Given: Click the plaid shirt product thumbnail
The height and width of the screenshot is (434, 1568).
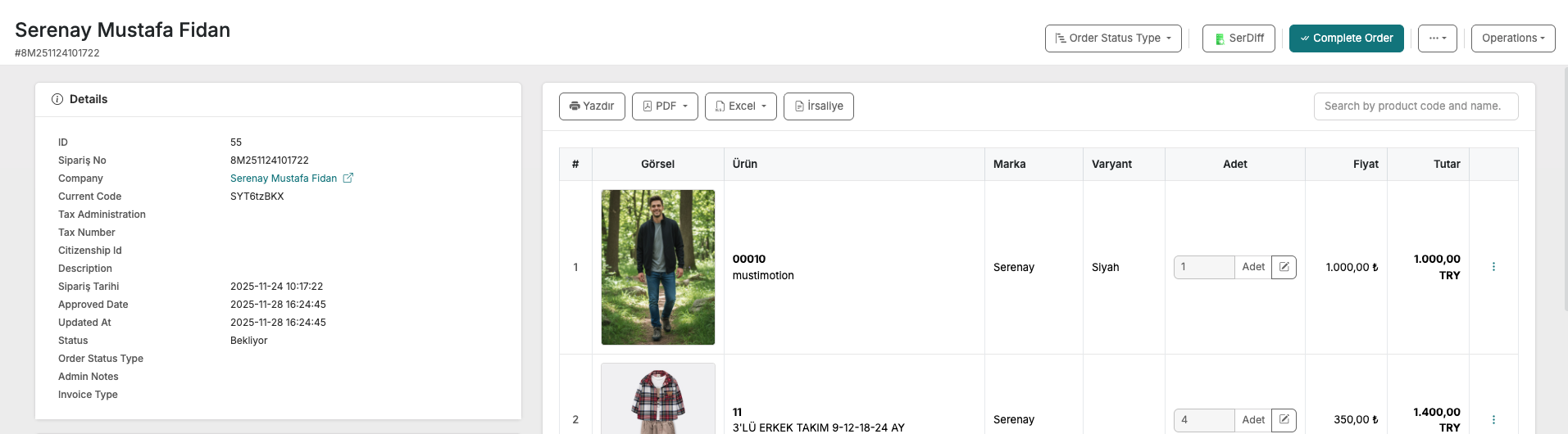Looking at the screenshot, I should (x=657, y=401).
